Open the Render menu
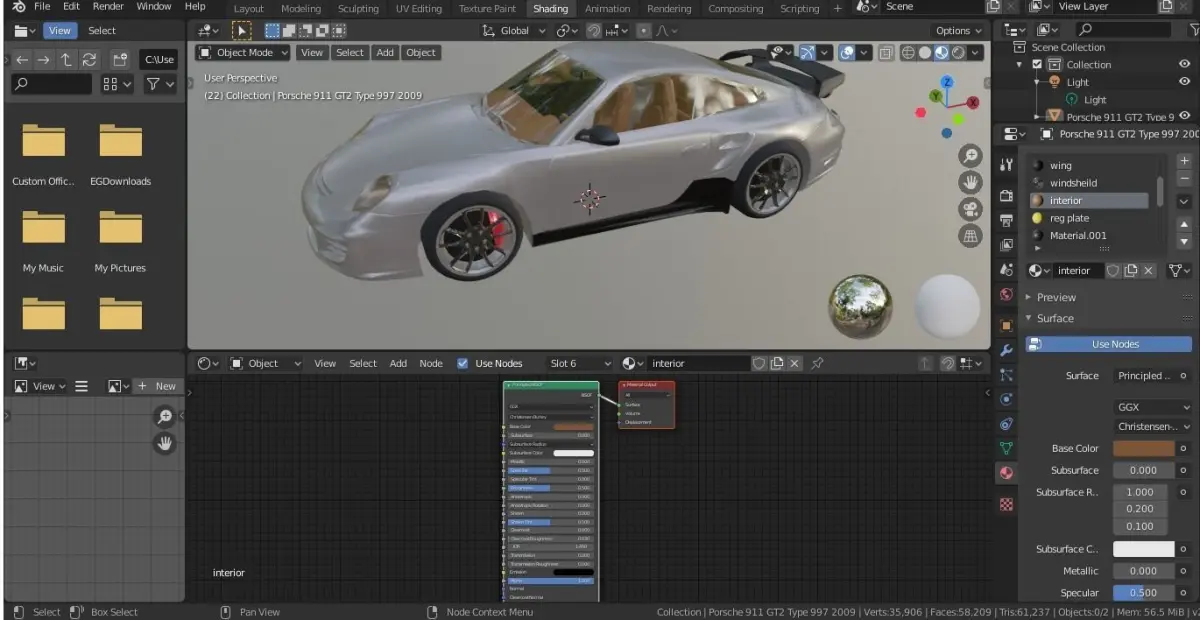The image size is (1200, 620). (108, 7)
